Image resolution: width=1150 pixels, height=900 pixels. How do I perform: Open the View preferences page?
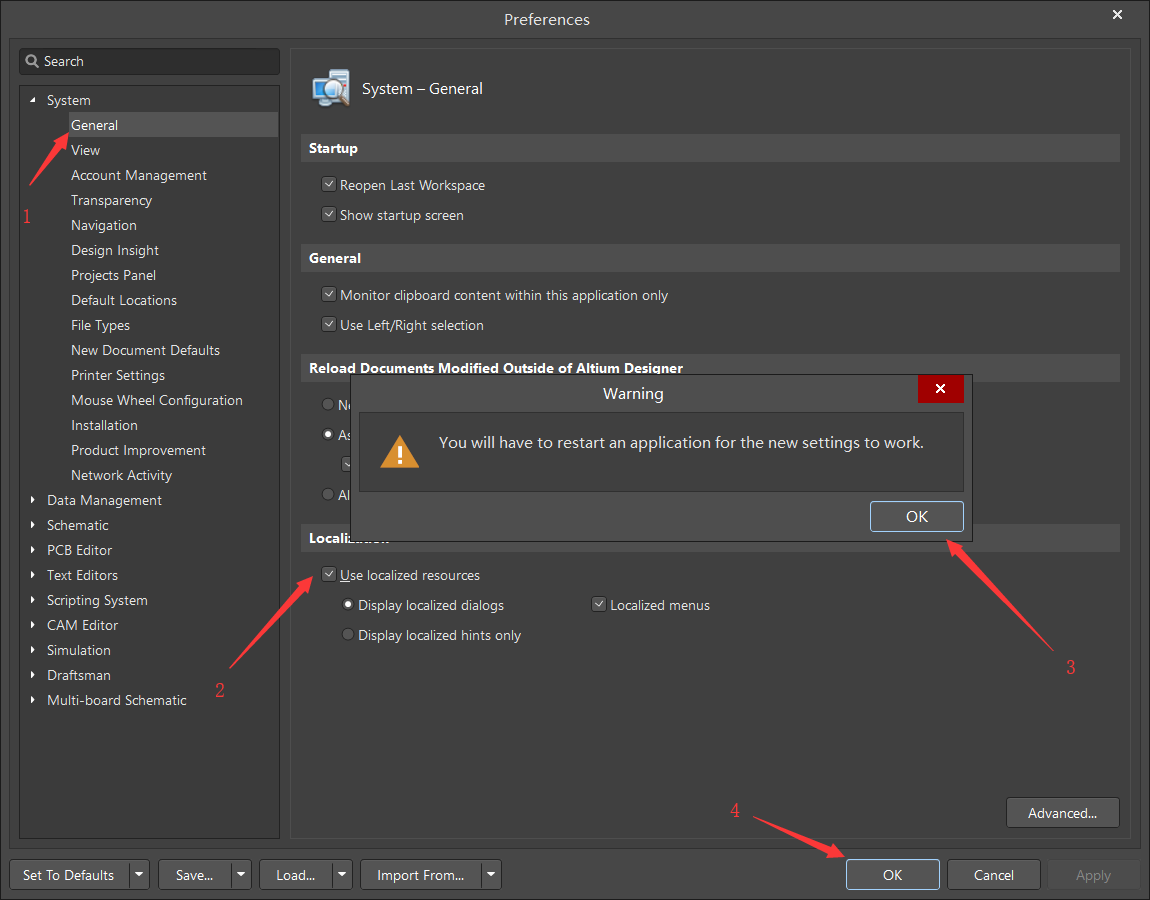pyautogui.click(x=85, y=150)
